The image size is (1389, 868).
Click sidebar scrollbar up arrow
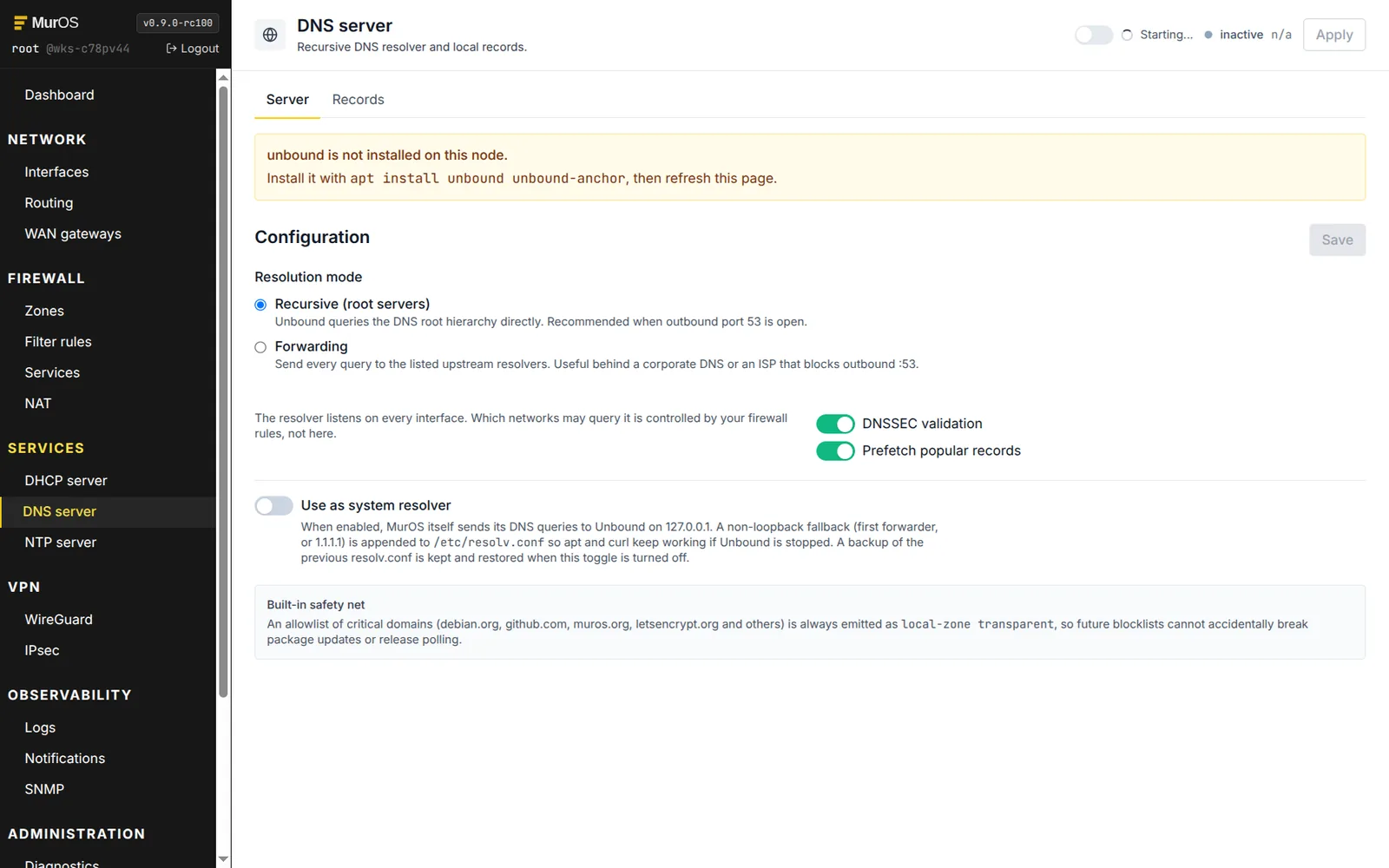click(x=223, y=77)
